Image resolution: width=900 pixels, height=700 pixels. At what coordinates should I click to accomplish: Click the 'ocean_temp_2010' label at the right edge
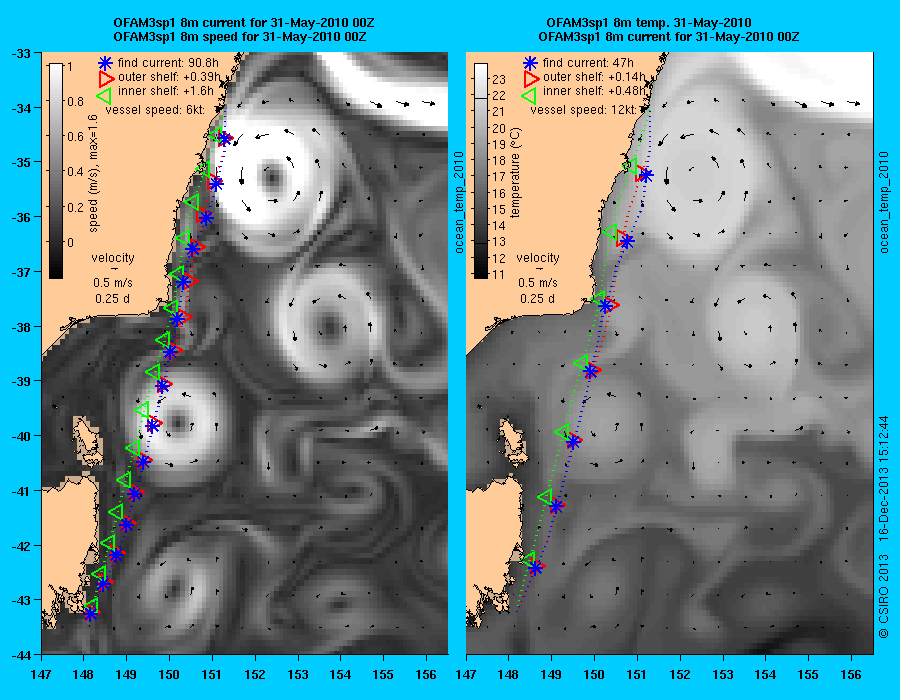884,202
